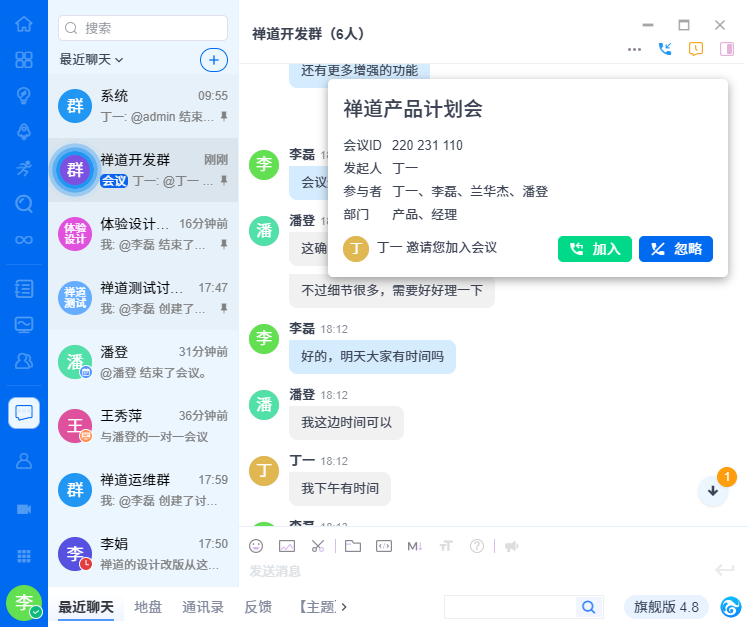Click 丁一 avatar beside 我下午有时间 message
This screenshot has height=627, width=748.
pos(264,471)
